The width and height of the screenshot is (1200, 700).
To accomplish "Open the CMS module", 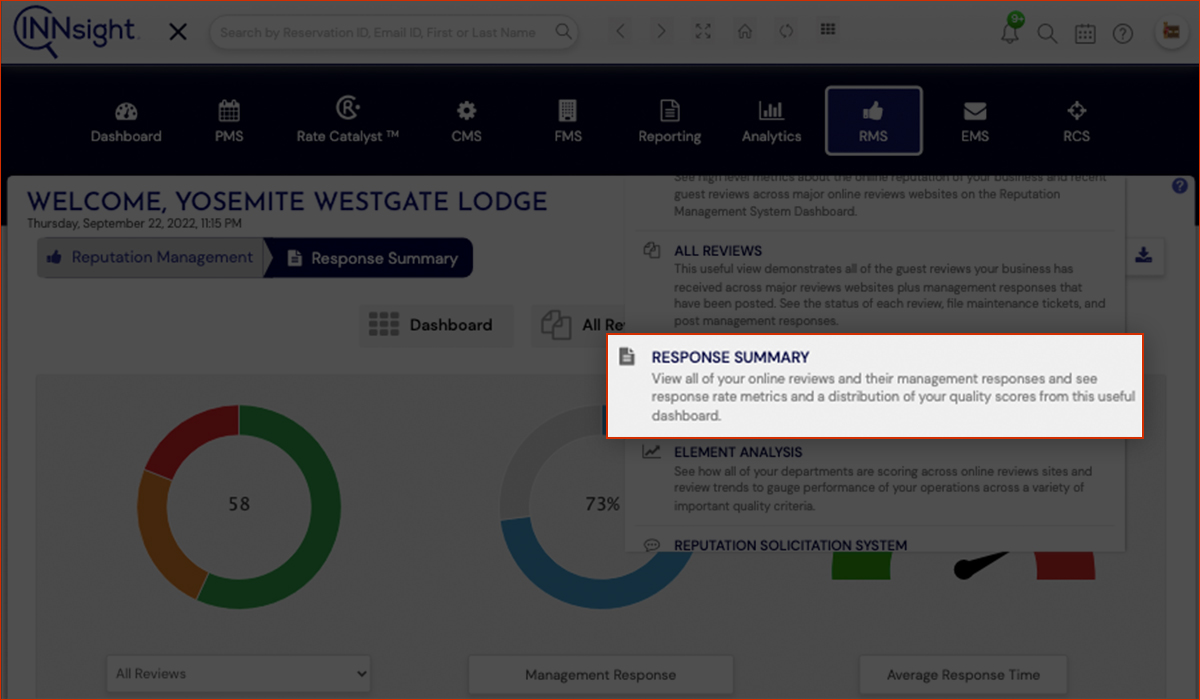I will point(467,121).
